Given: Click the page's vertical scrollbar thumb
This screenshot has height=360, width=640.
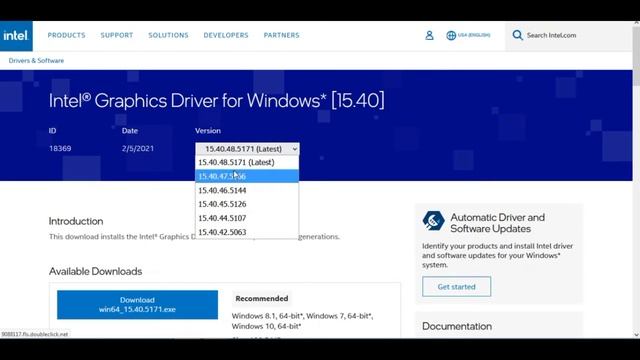Looking at the screenshot, I should 636,55.
